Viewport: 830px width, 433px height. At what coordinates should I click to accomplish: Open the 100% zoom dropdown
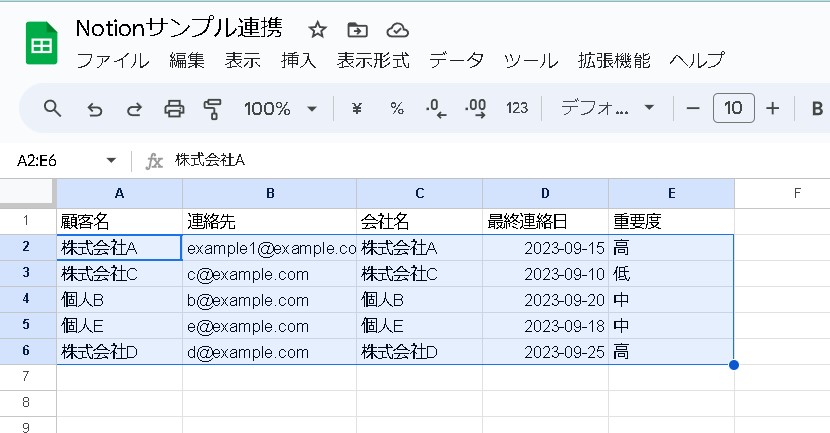[280, 108]
